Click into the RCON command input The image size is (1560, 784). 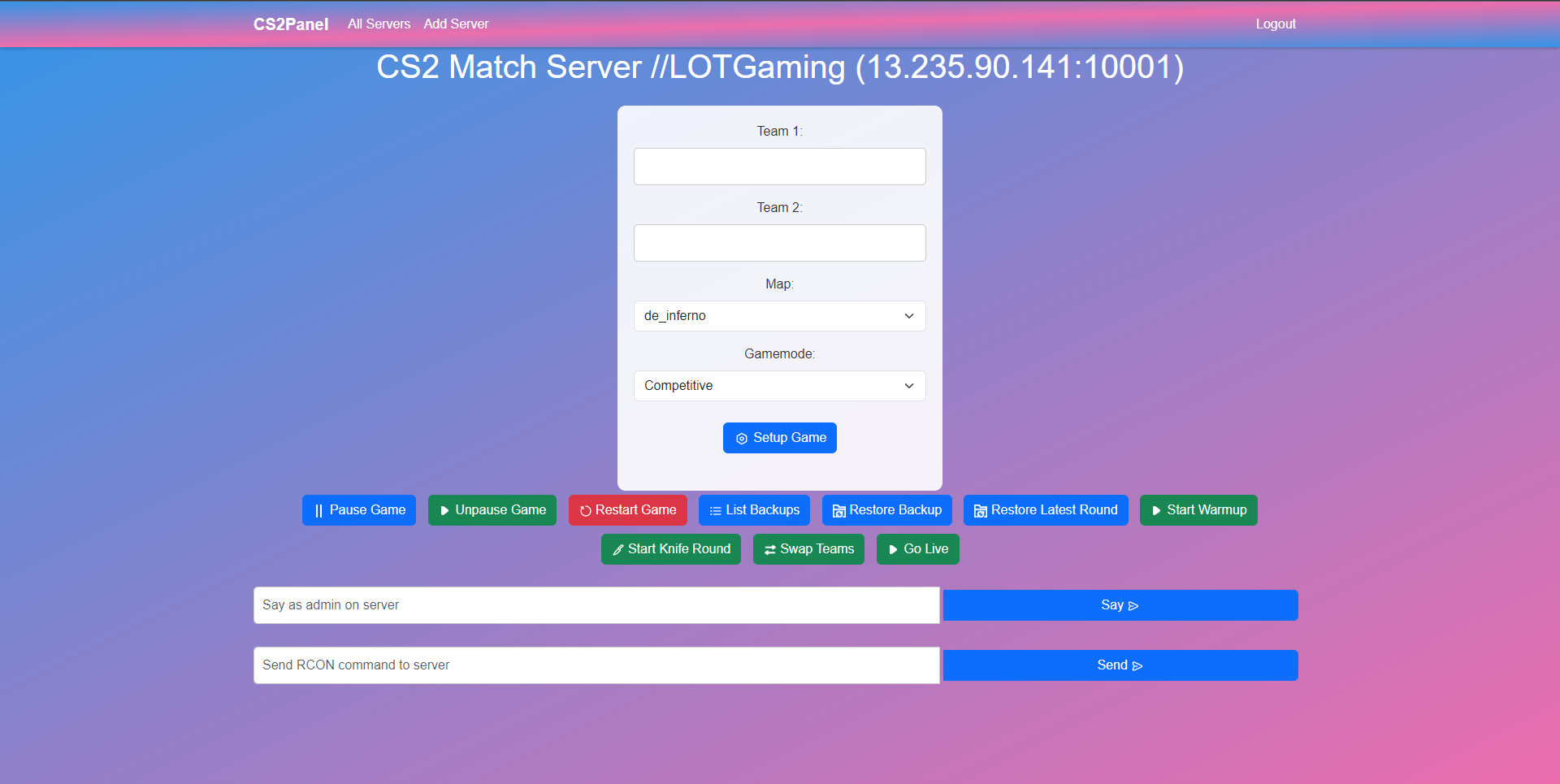pyautogui.click(x=596, y=665)
